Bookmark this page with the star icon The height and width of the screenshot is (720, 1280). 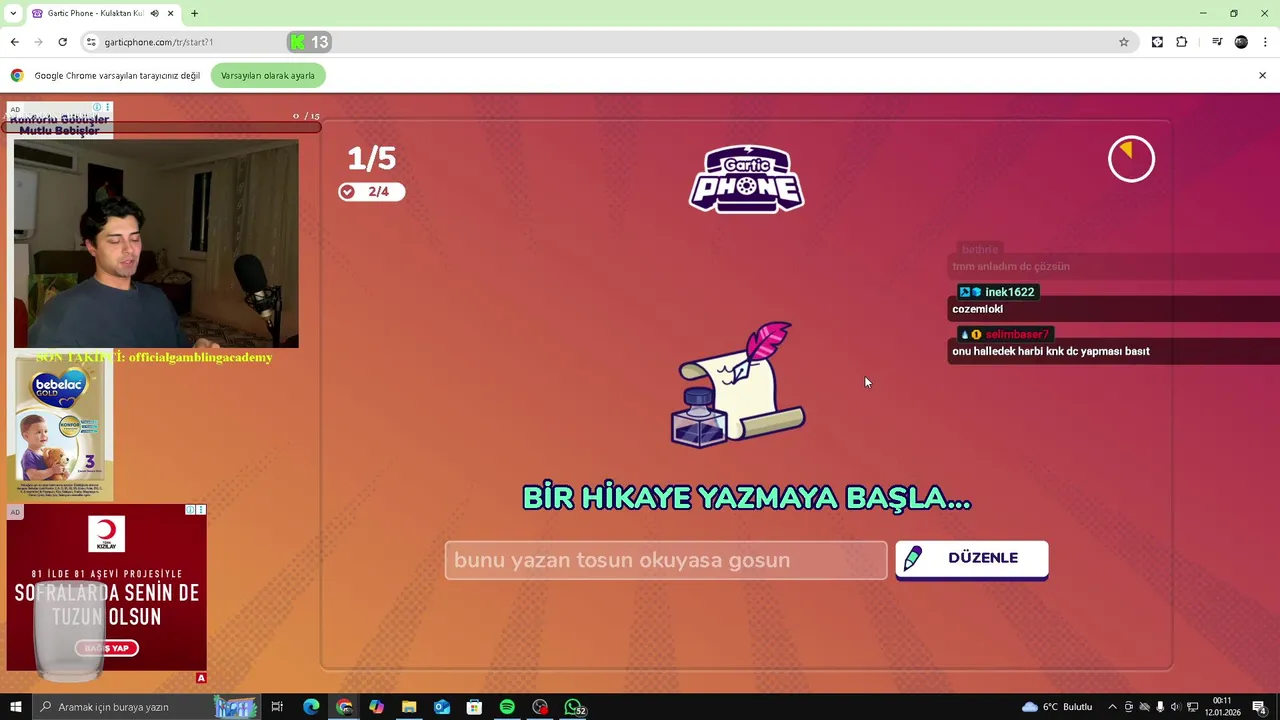point(1124,42)
